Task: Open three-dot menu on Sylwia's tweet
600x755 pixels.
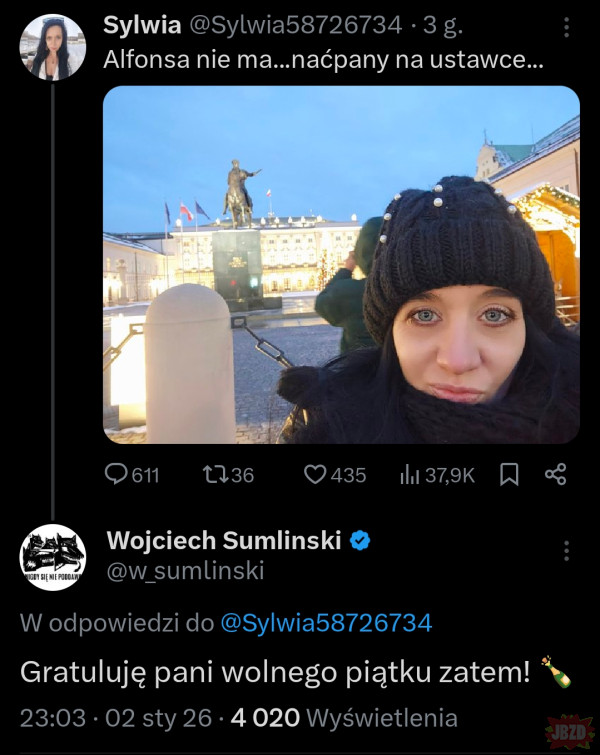Action: (x=567, y=27)
